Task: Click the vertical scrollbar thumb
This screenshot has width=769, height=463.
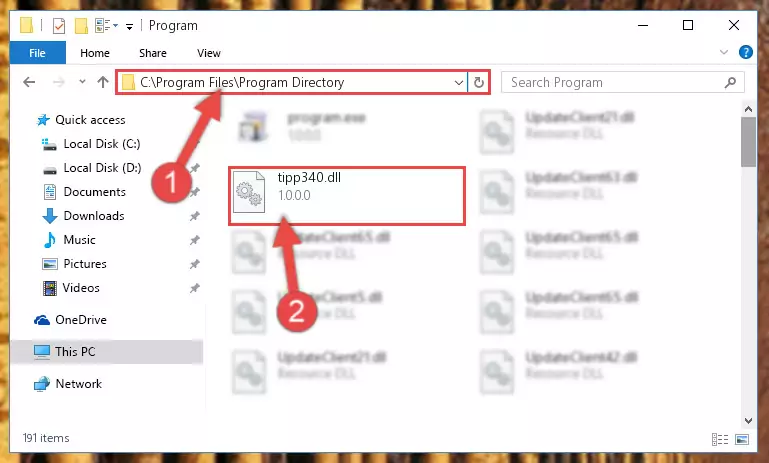Action: tap(748, 142)
